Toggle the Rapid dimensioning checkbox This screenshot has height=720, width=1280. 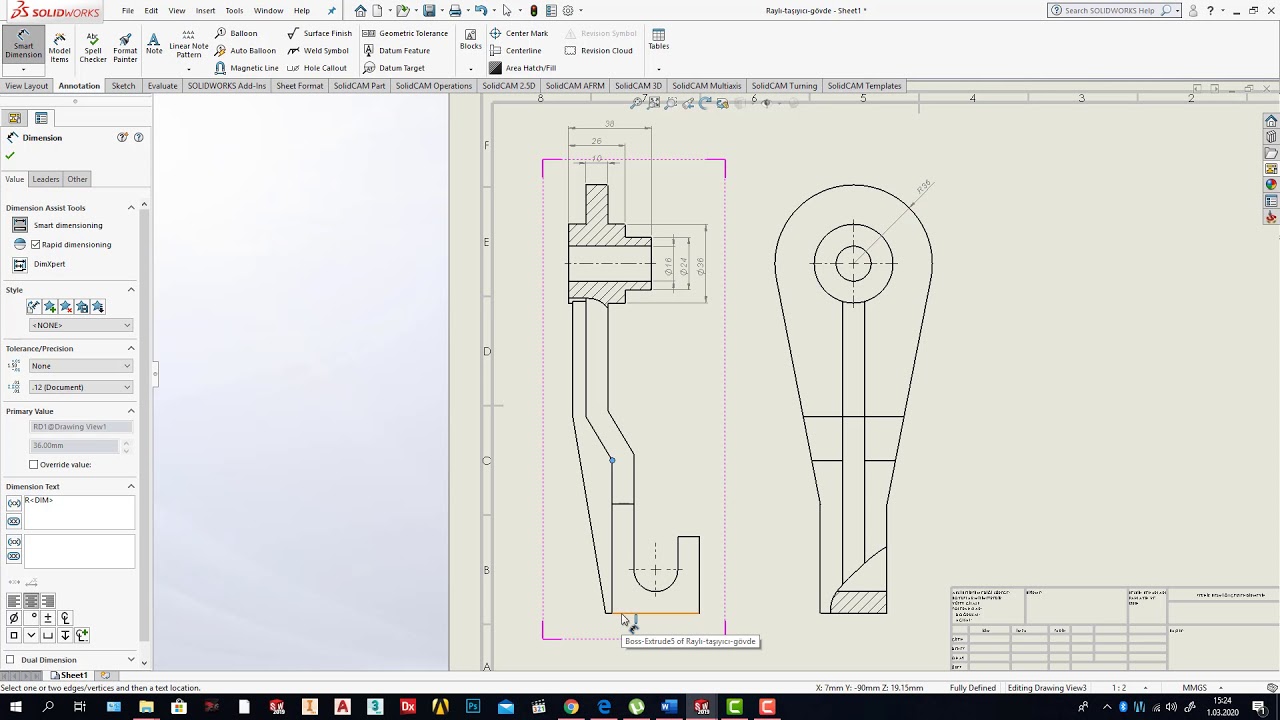coord(36,244)
